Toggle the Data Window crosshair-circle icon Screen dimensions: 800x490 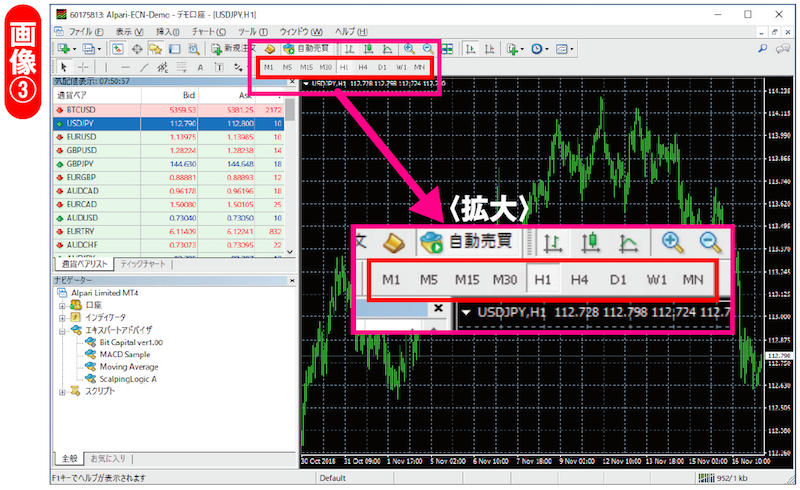tap(137, 49)
